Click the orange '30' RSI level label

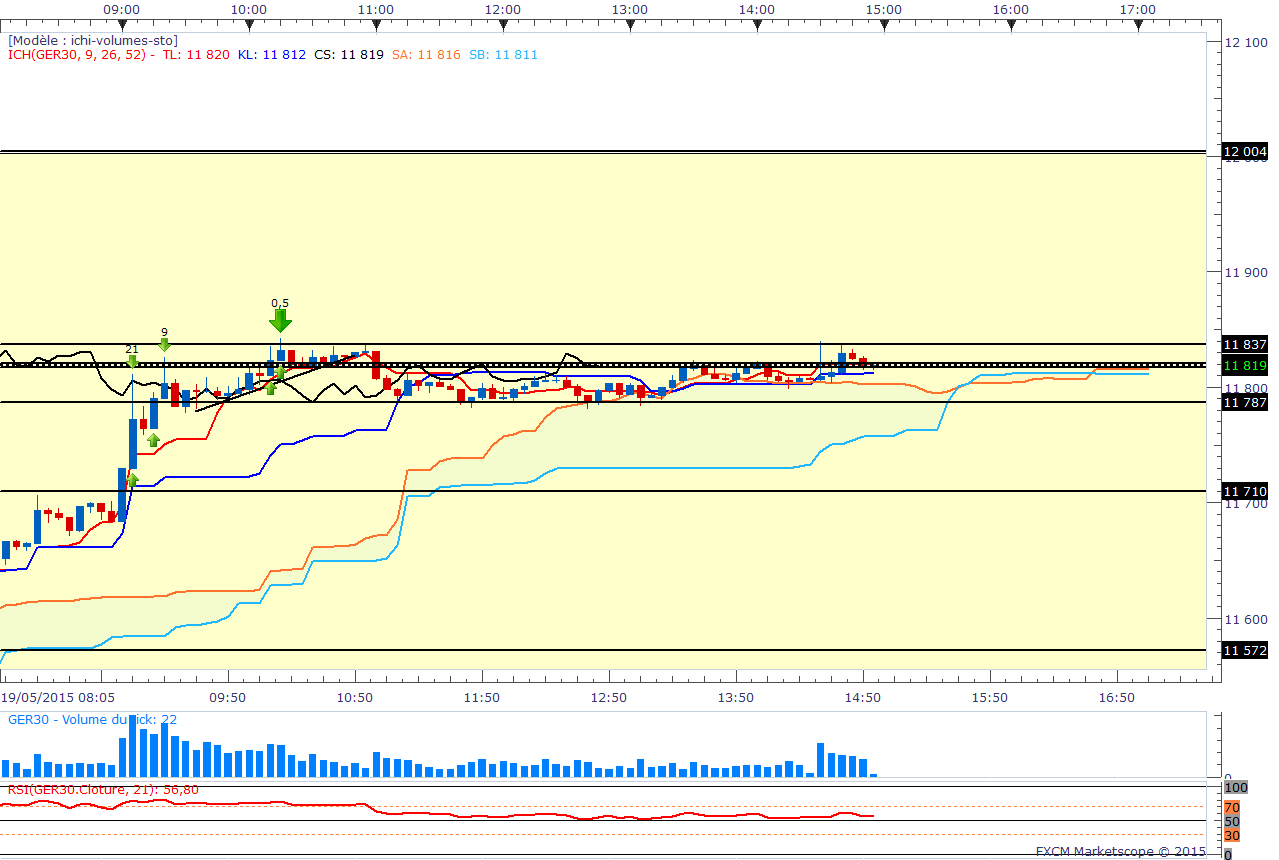click(x=1232, y=835)
